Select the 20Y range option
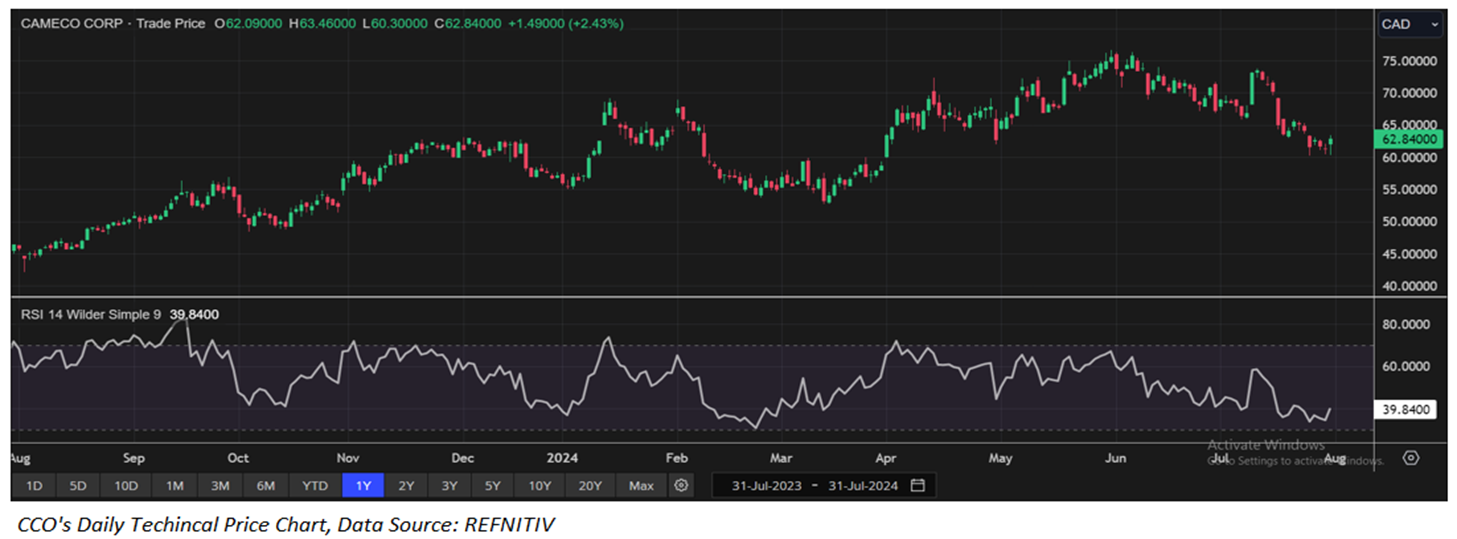Image resolution: width=1457 pixels, height=539 pixels. tap(589, 486)
